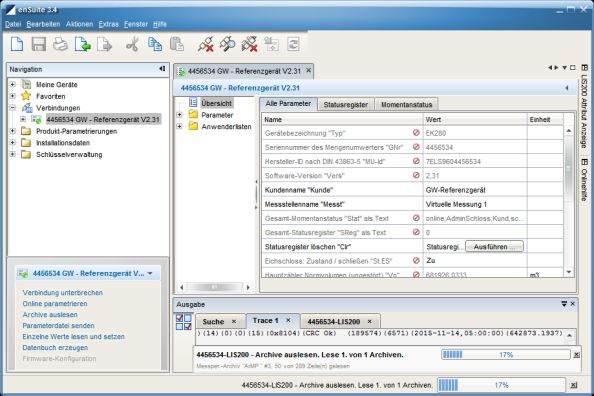Collapse the Verbindungen tree node
This screenshot has height=396, width=594.
pos(13,108)
